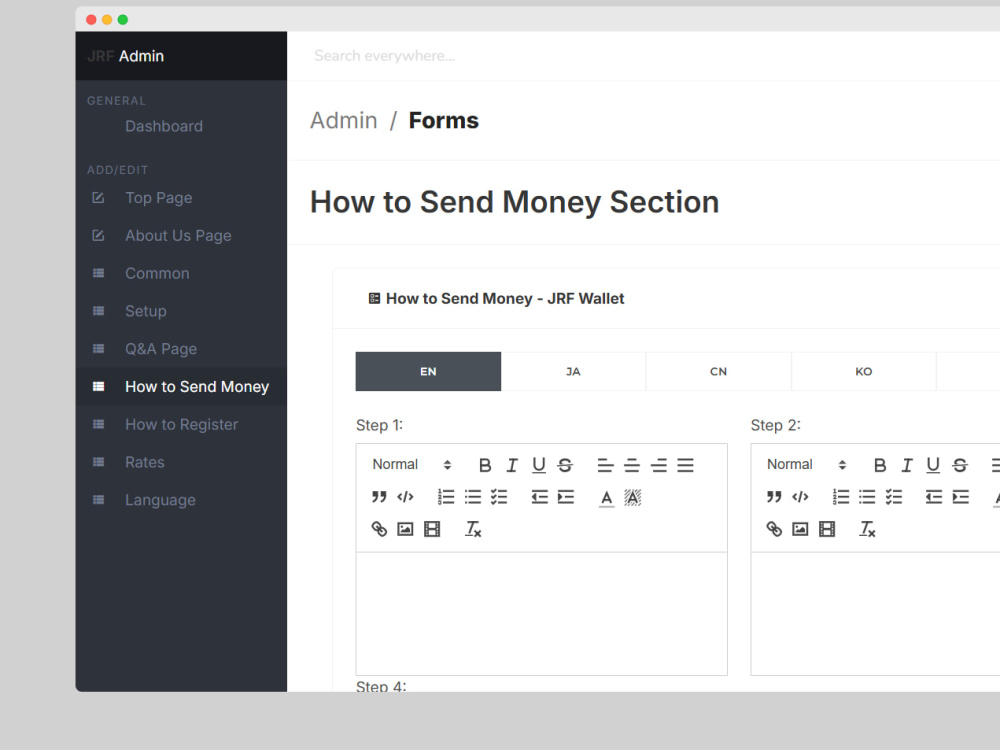Decrease indent in Step 2 editor

click(x=934, y=497)
